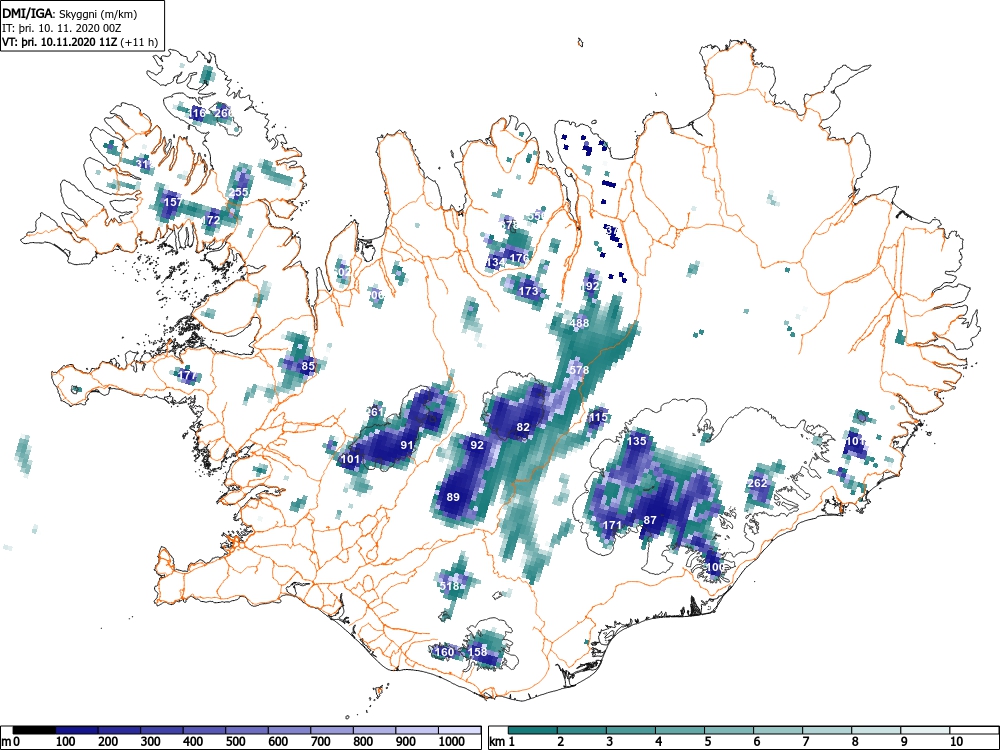Click the 'm0' label on the legend
The height and width of the screenshot is (750, 1000).
click(x=11, y=742)
